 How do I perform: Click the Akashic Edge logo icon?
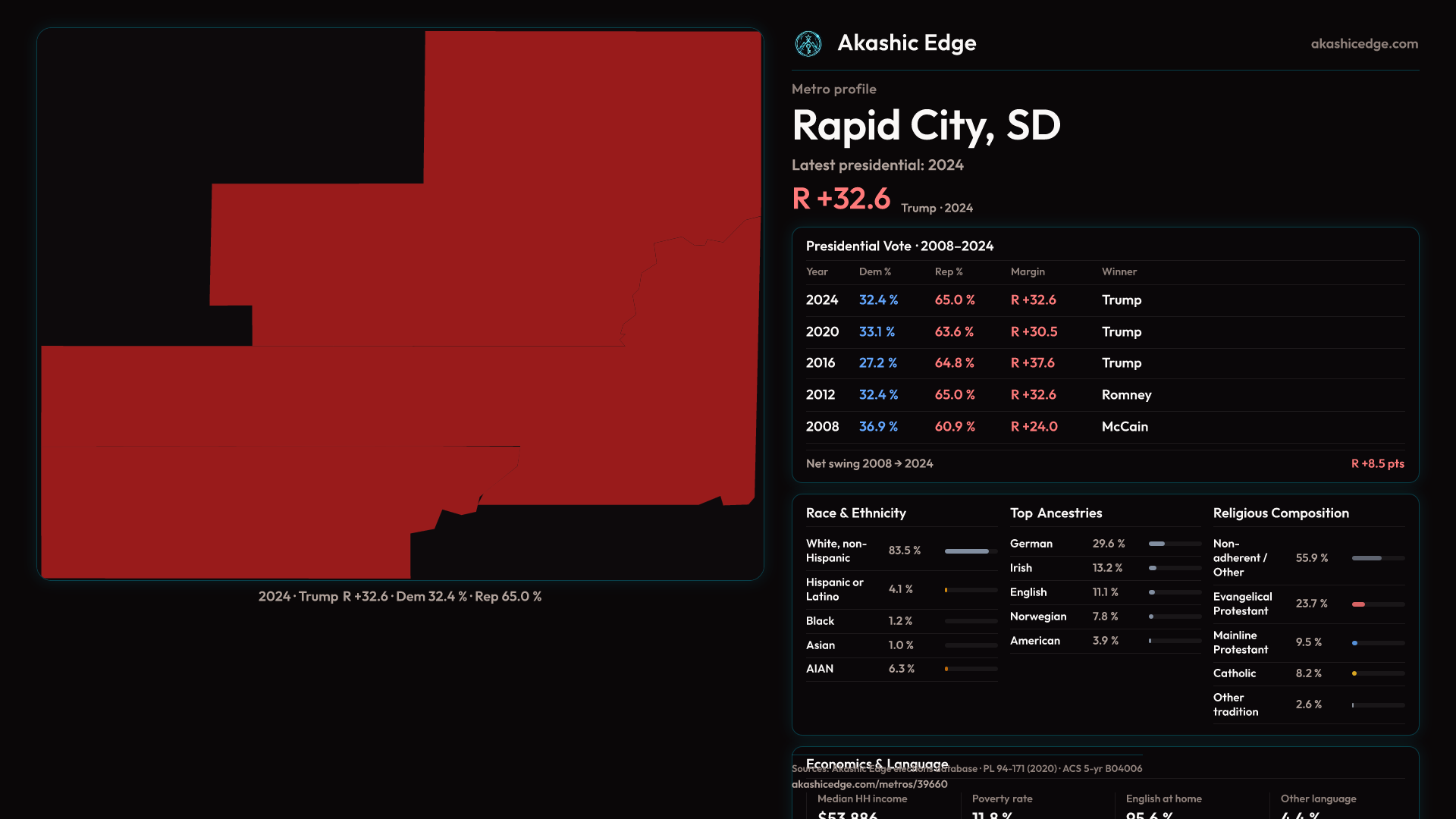coord(808,44)
